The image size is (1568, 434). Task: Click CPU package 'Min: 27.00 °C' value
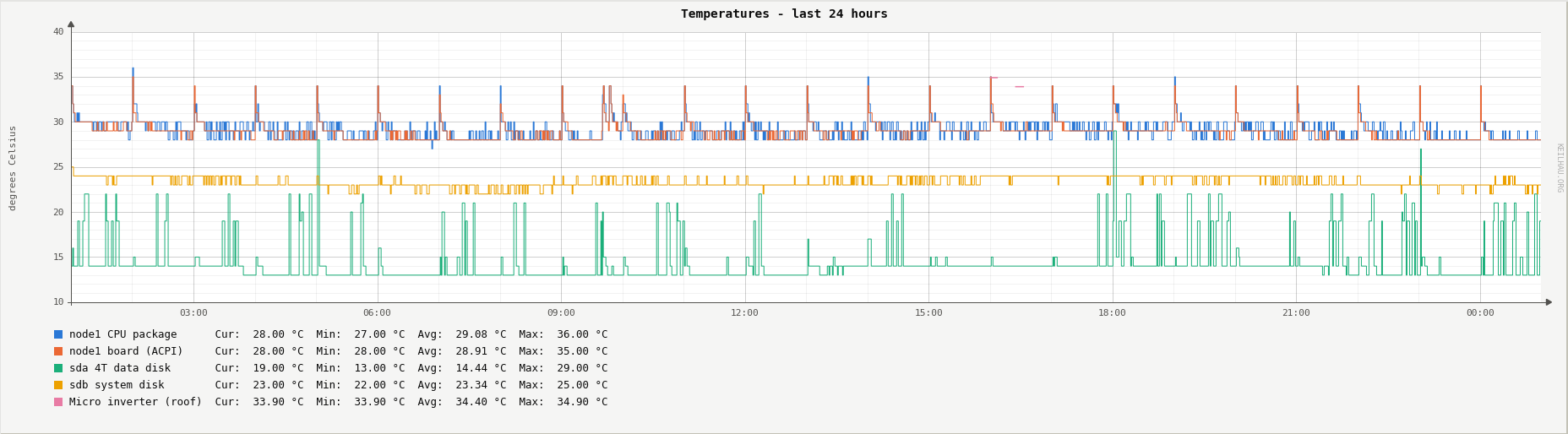point(361,334)
